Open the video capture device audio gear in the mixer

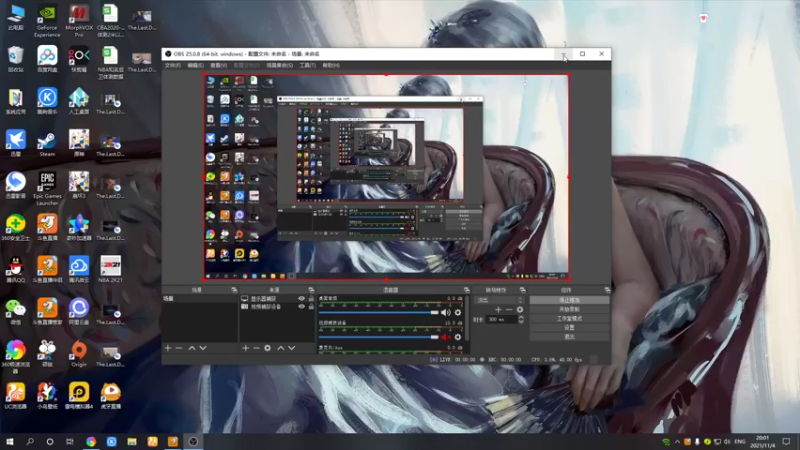tap(458, 337)
